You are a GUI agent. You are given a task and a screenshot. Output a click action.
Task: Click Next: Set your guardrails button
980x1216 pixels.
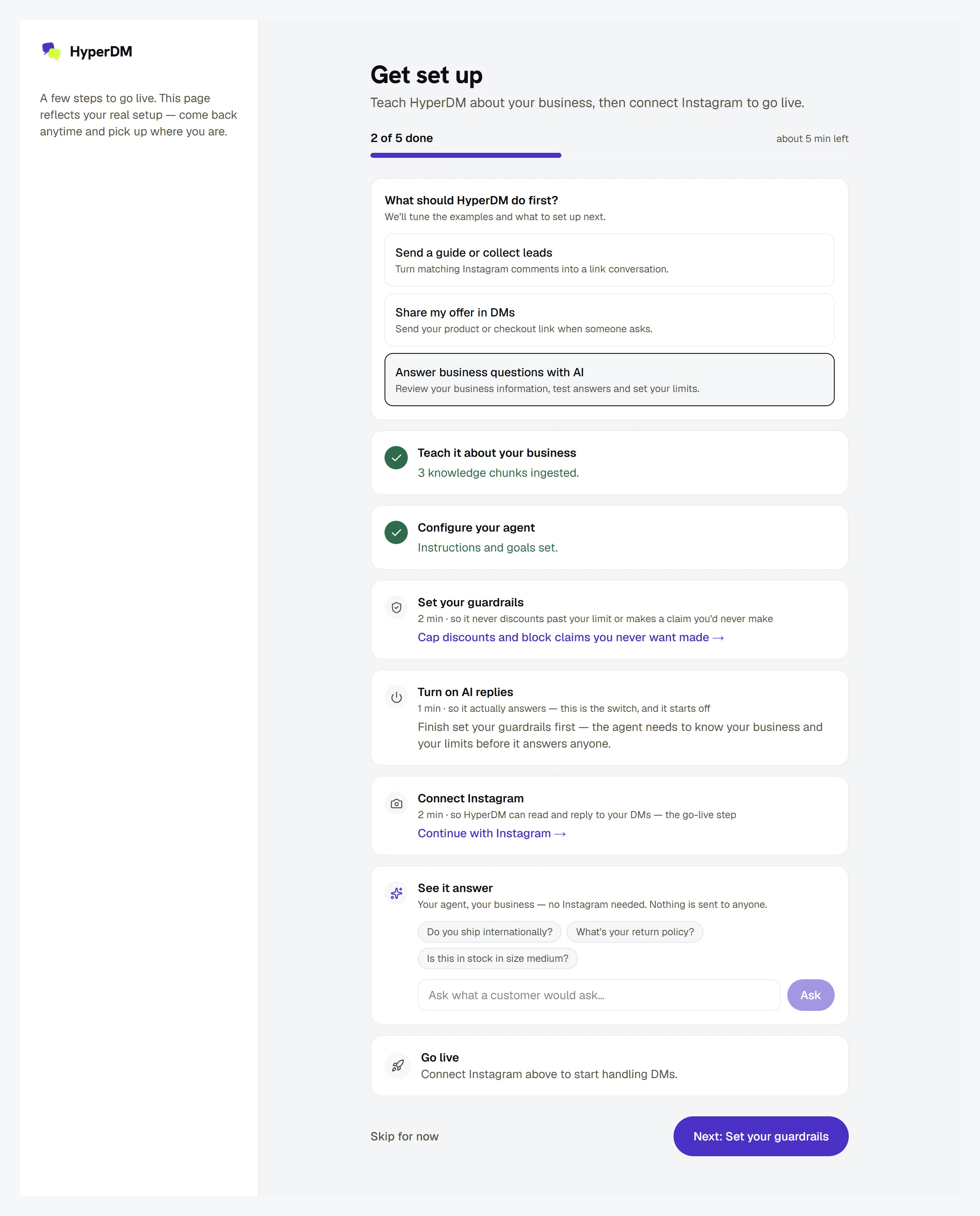760,1136
